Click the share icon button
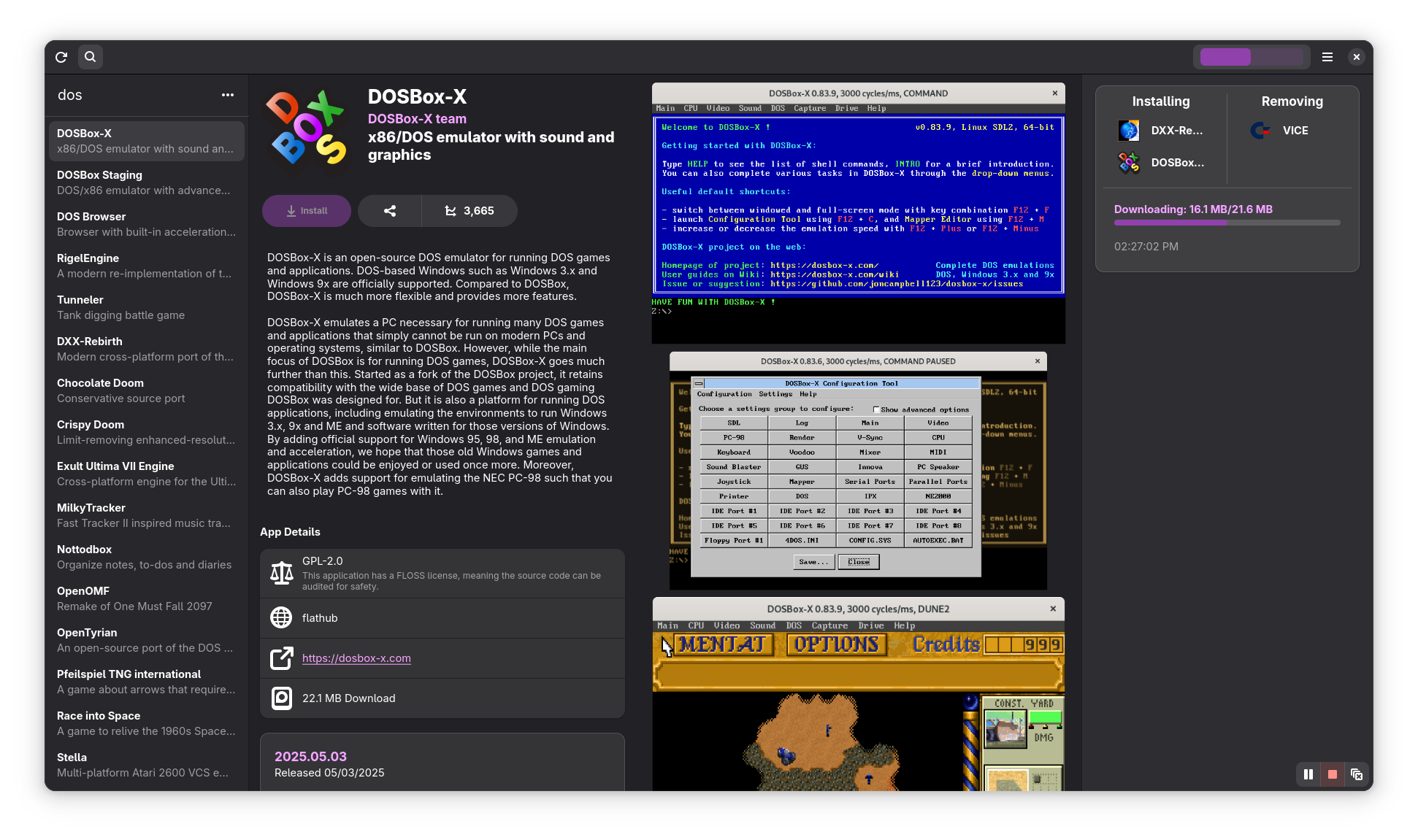Screen dimensions: 1418x840 390,211
